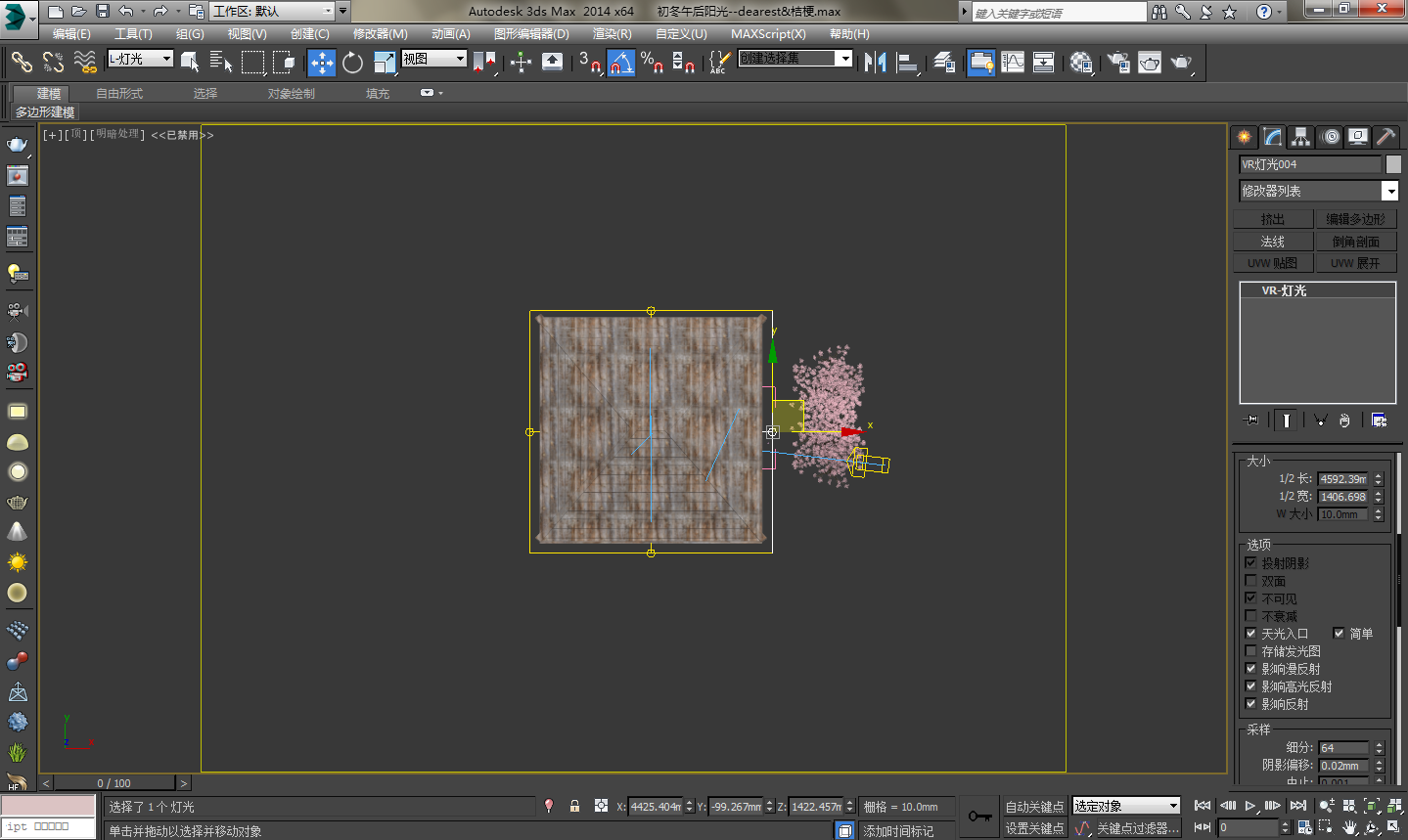Activate the Select and Scale tool

[385, 63]
